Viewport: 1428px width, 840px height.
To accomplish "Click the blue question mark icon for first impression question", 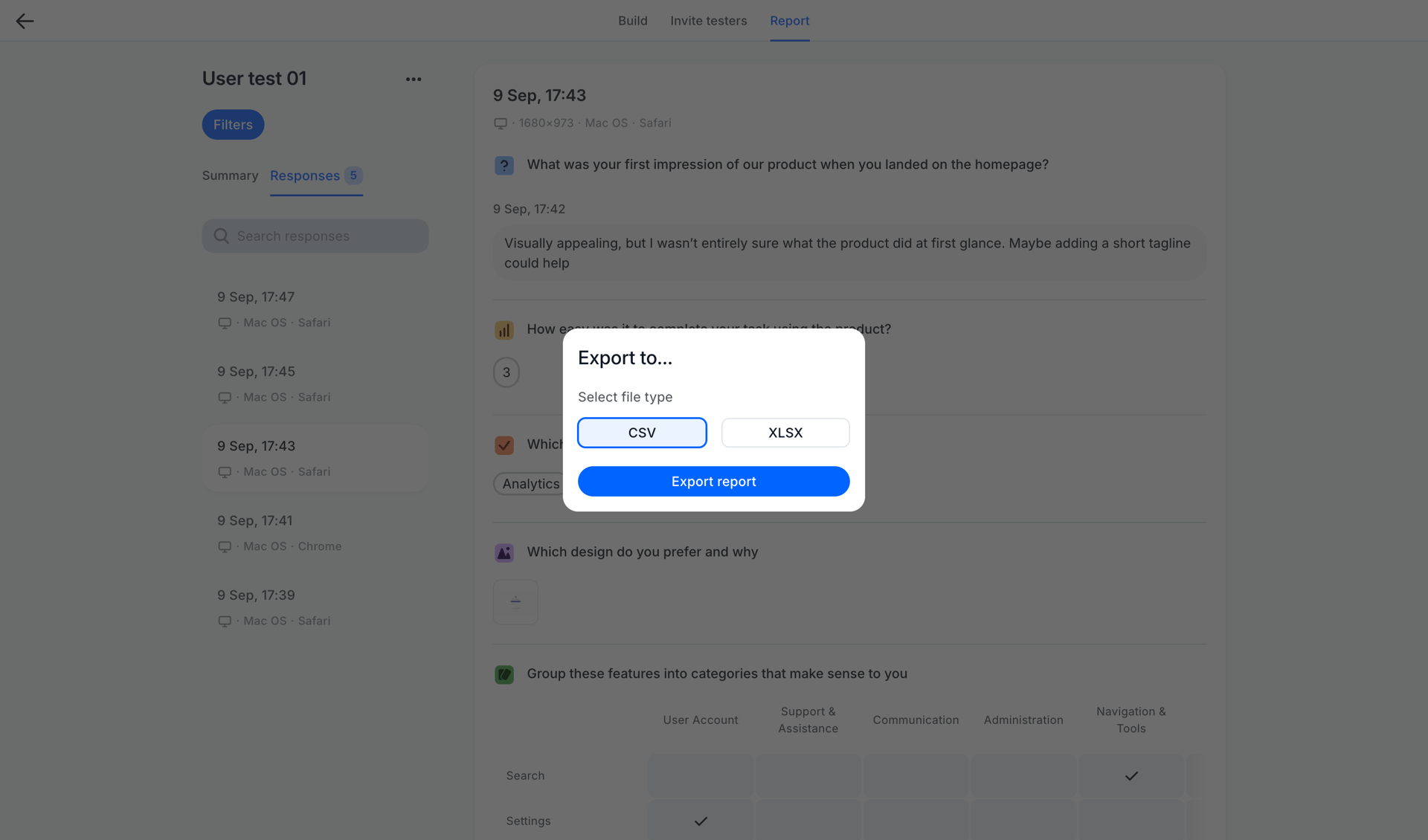I will click(x=504, y=165).
